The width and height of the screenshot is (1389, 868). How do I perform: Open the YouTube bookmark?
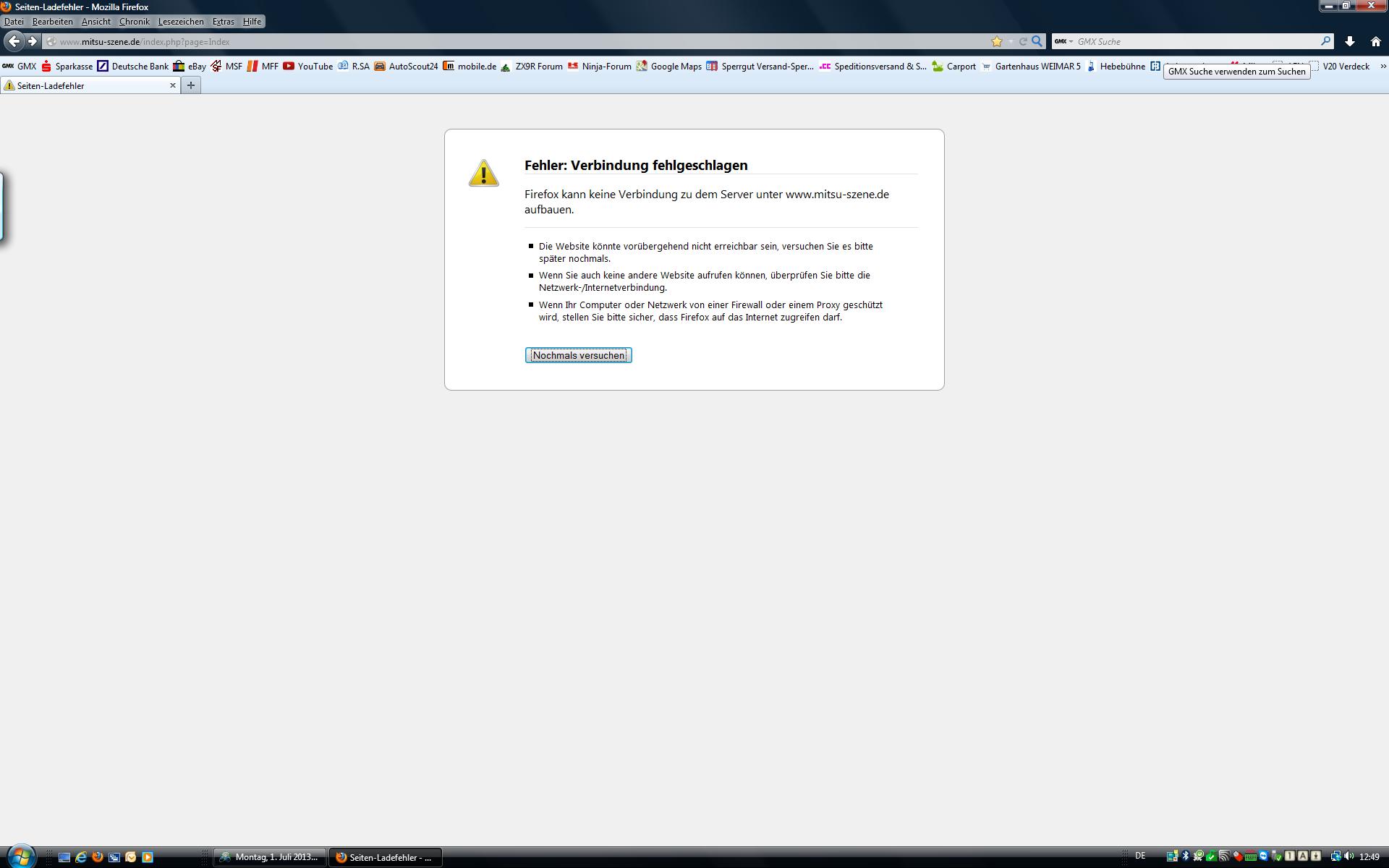(308, 66)
